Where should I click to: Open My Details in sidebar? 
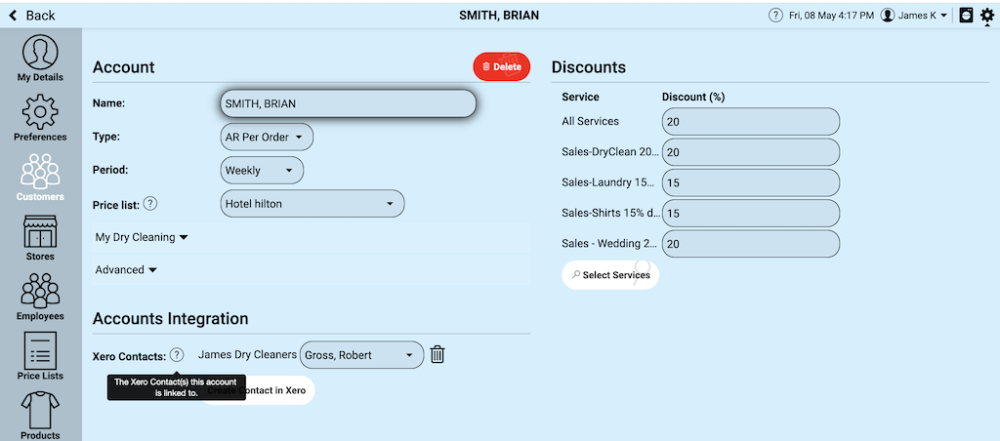click(40, 58)
